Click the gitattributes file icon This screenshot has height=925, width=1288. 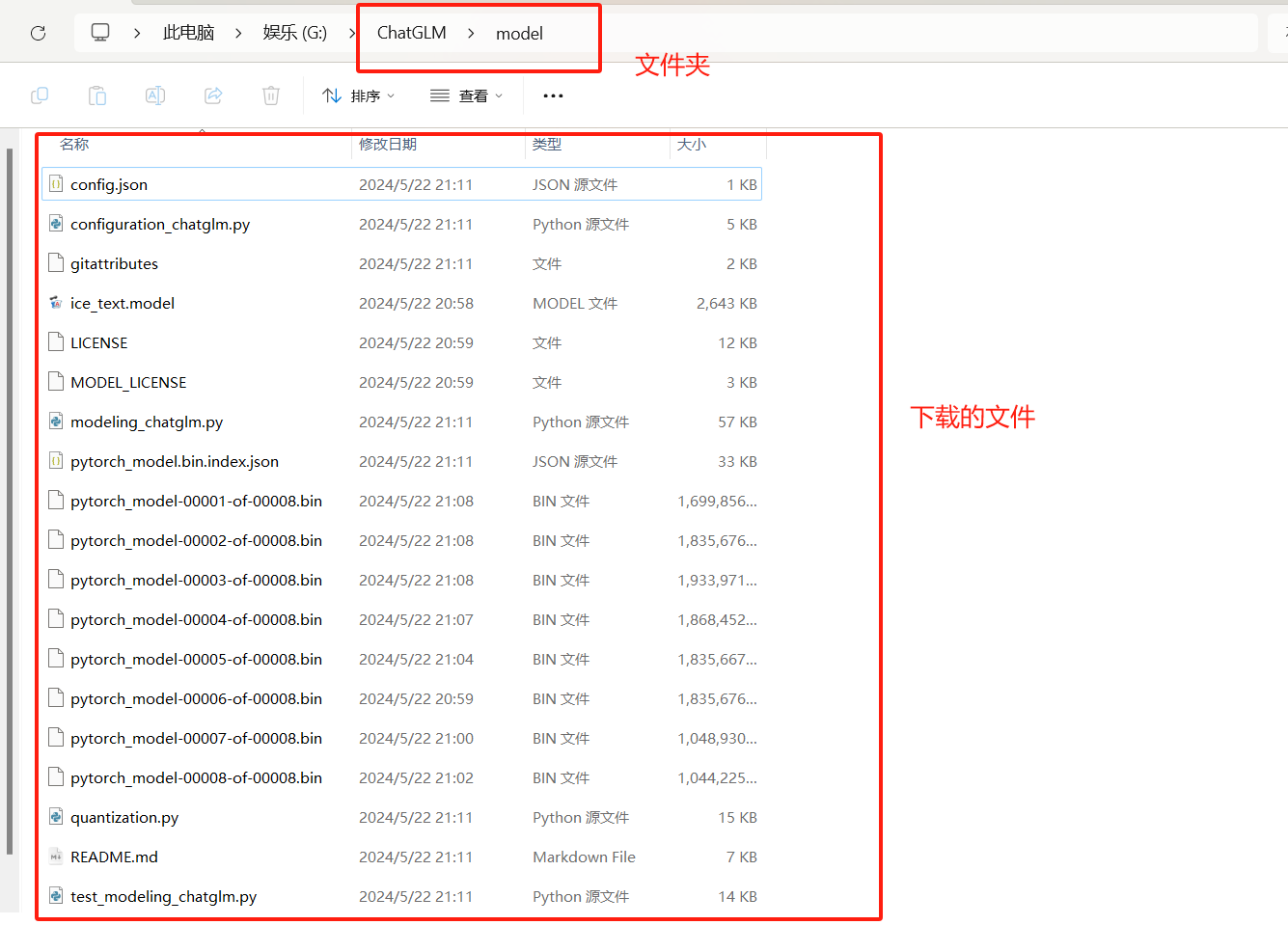pos(56,262)
